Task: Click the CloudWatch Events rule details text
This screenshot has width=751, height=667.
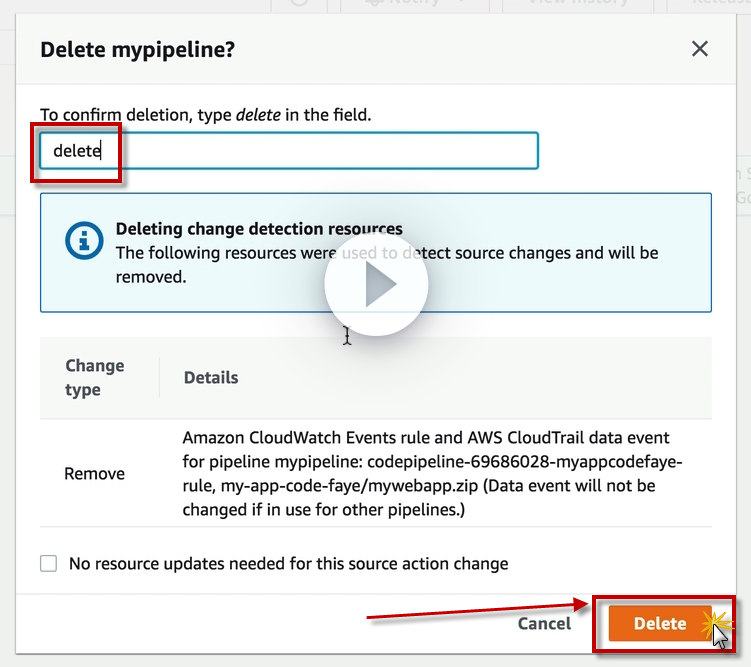Action: pos(432,473)
